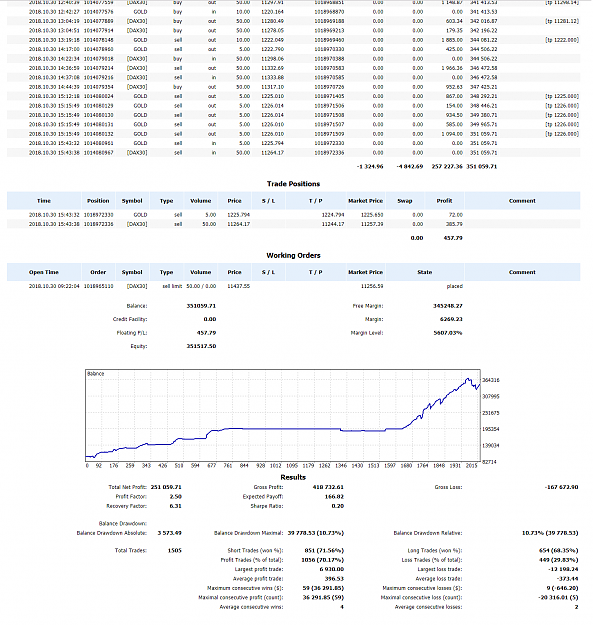Click the 'Average profit trade:' label
This screenshot has height=625, width=593.
pyautogui.click(x=258, y=579)
